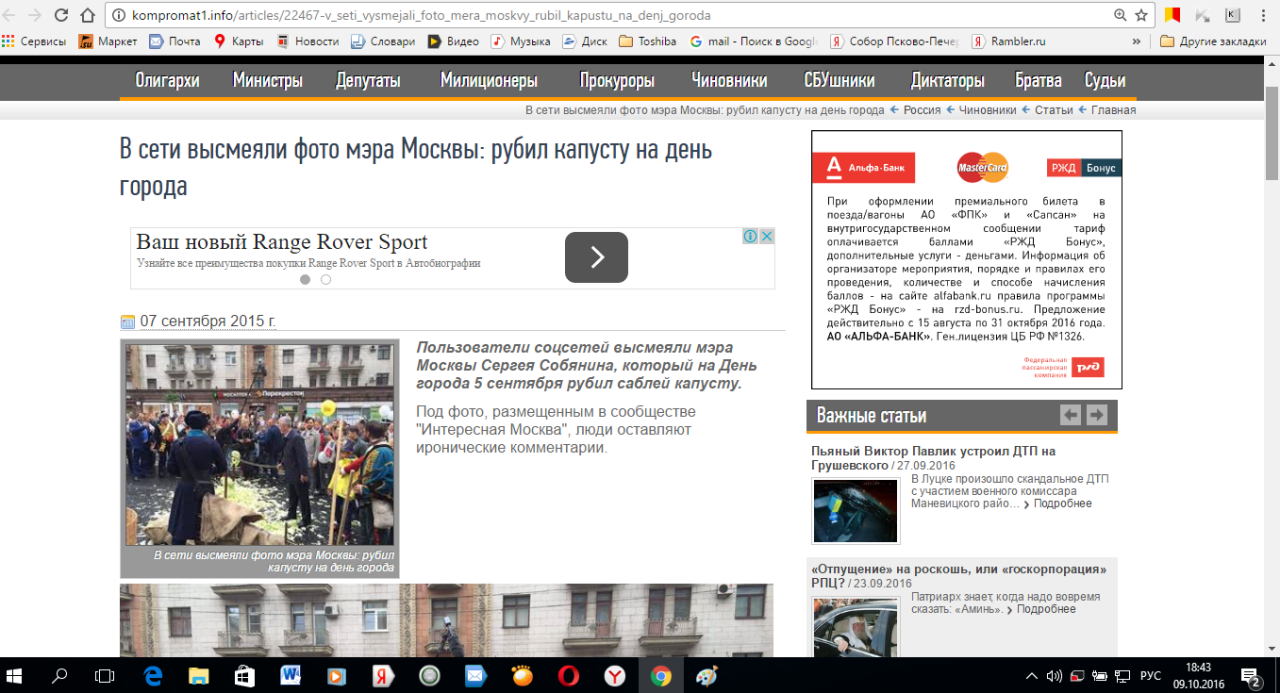Click the calendar icon beside the article date
The image size is (1280, 693).
(128, 322)
